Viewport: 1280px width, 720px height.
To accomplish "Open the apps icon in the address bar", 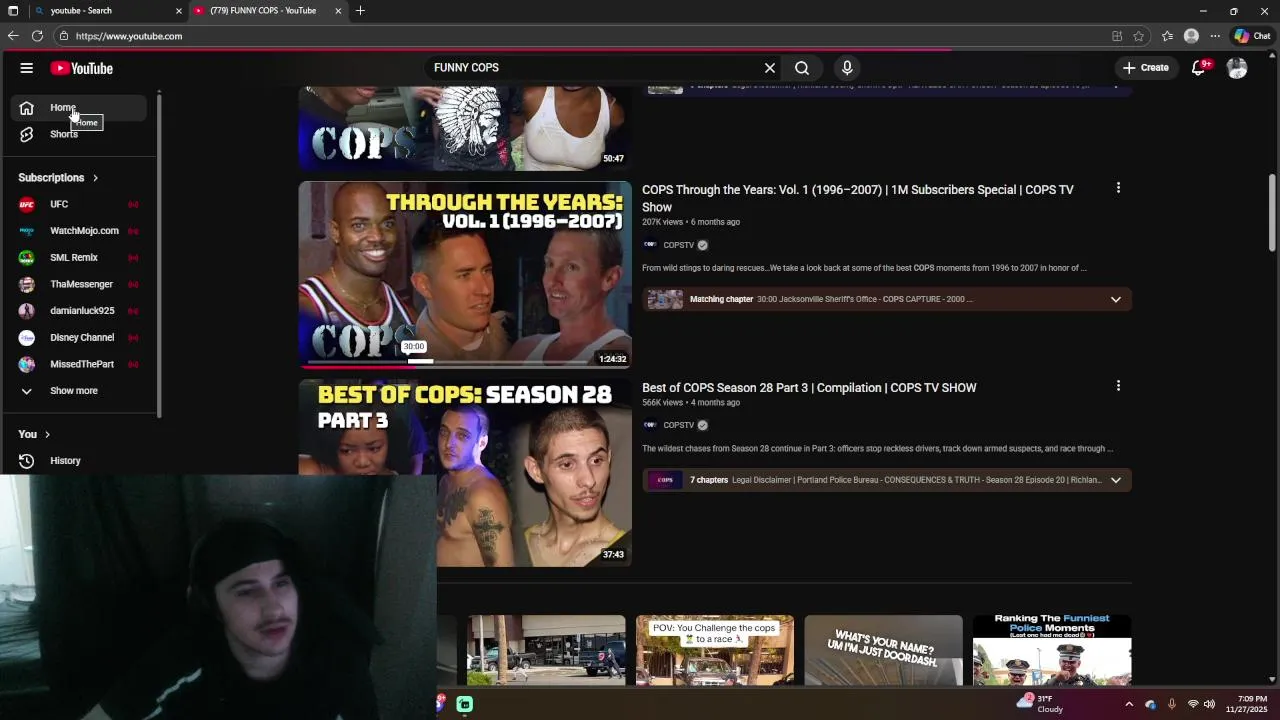I will pyautogui.click(x=1117, y=36).
